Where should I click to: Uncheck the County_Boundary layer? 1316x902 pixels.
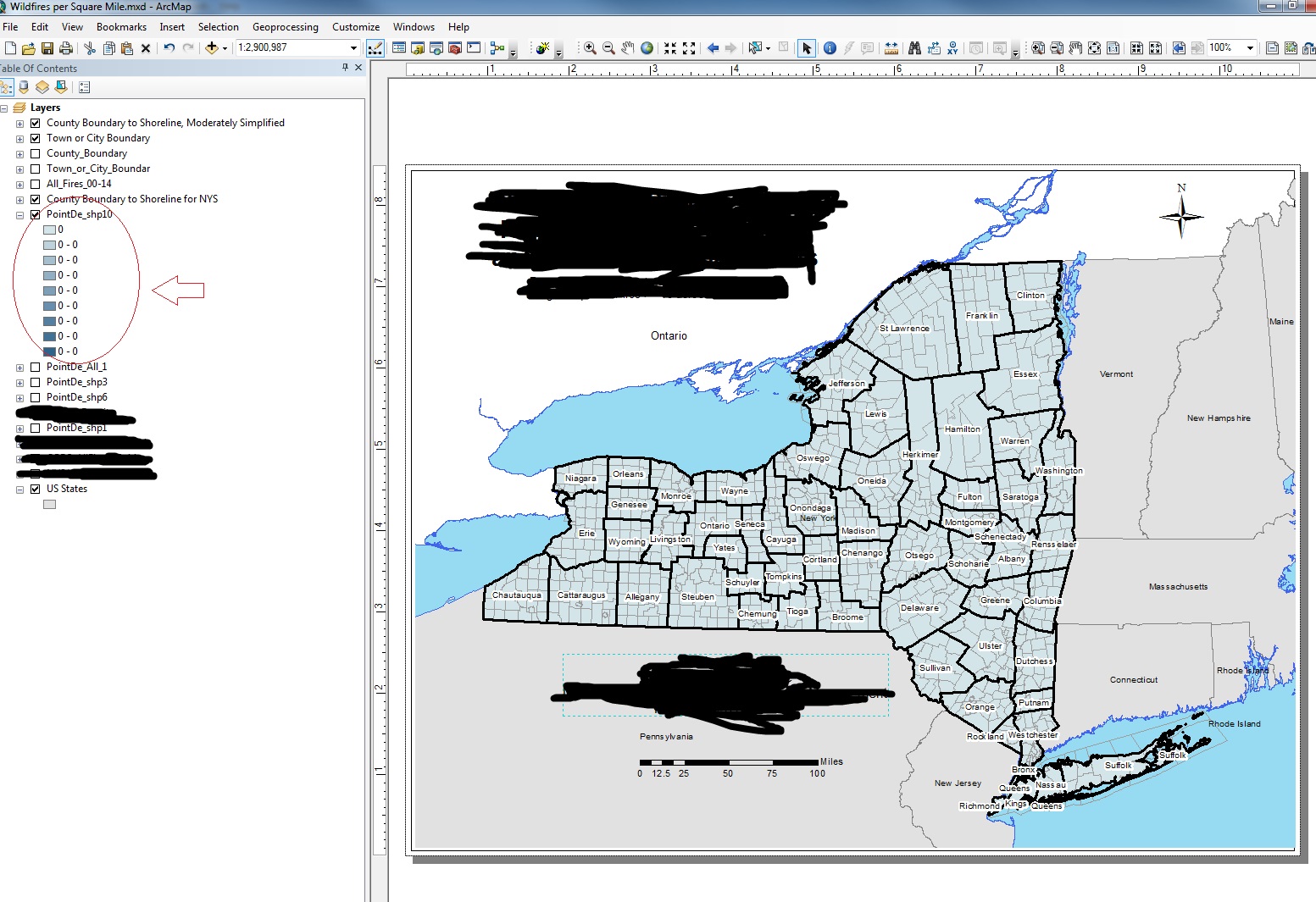point(35,153)
